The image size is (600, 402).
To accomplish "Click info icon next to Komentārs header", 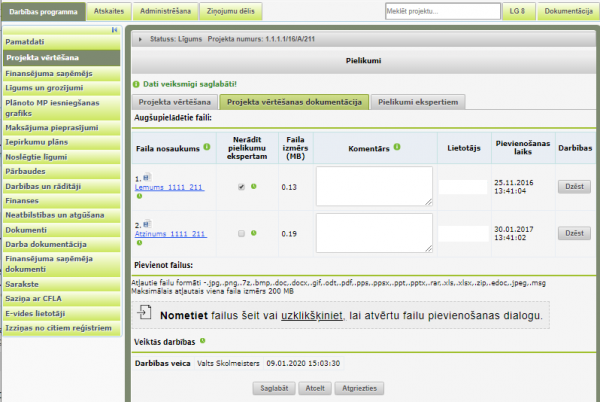I will [x=397, y=147].
